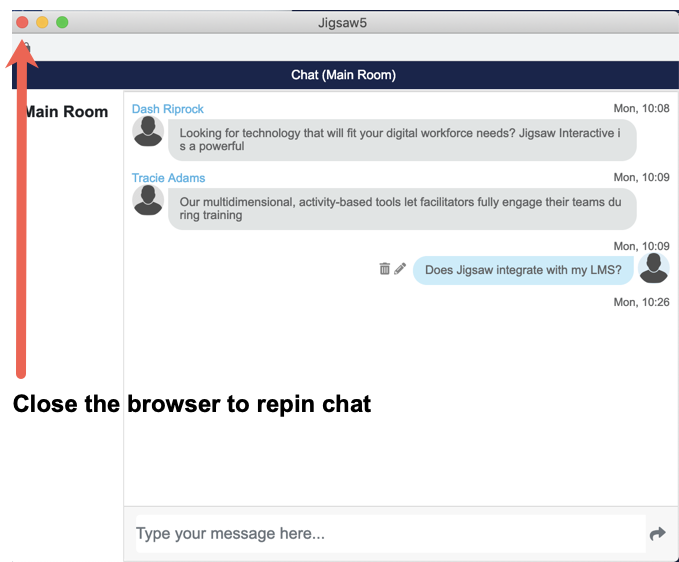
Task: Send the message with arrow icon
Action: [657, 534]
